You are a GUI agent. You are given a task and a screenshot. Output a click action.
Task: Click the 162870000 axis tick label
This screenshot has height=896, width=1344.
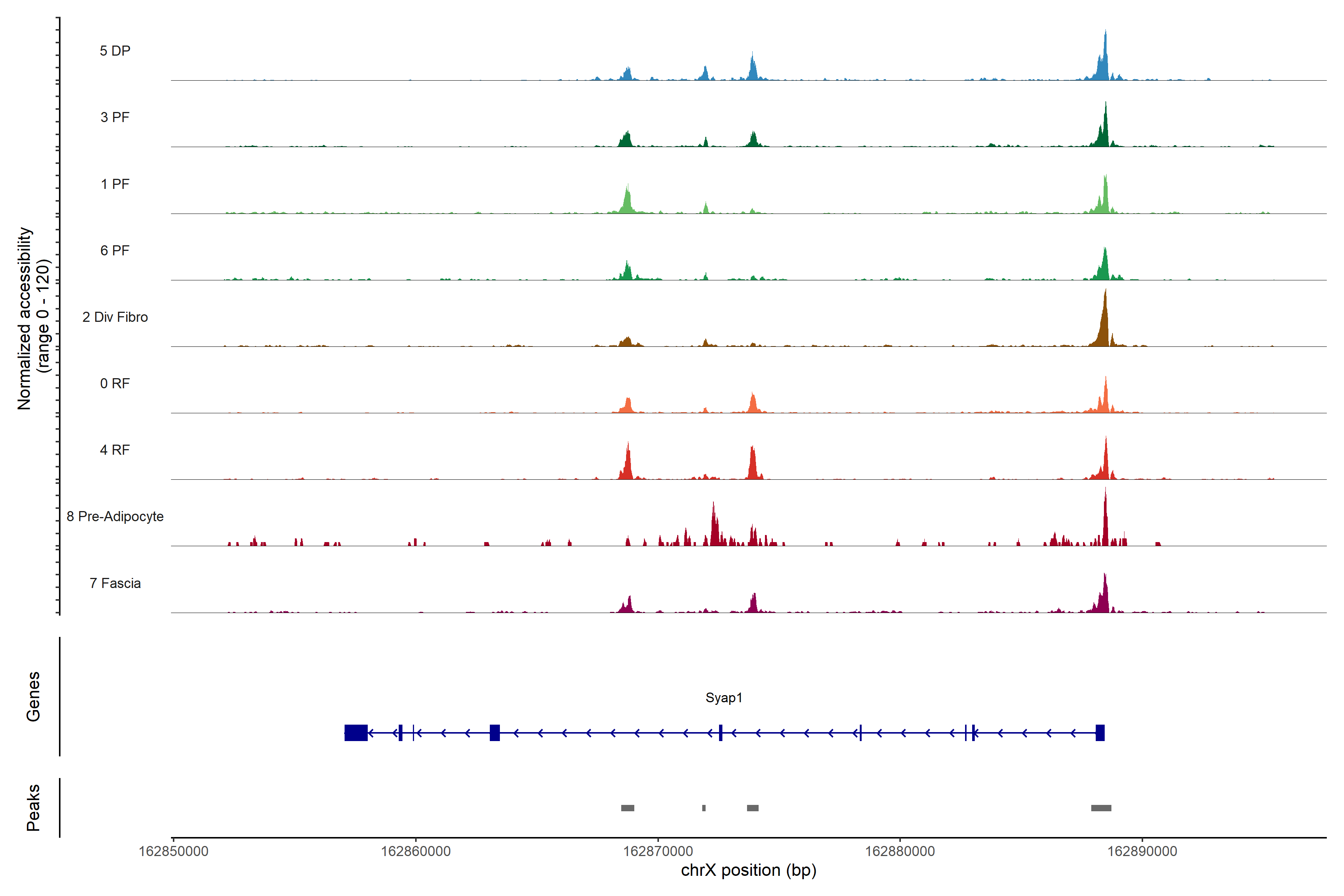658,852
